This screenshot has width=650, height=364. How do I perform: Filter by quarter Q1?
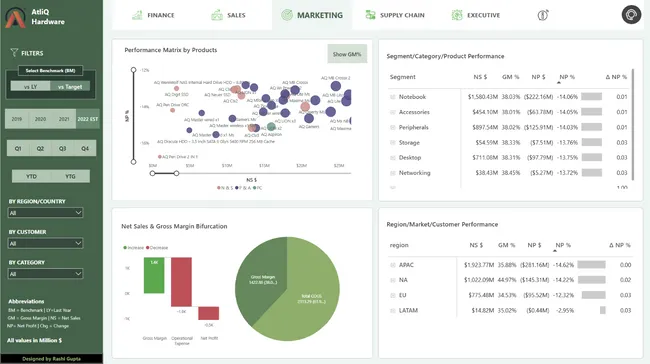pyautogui.click(x=18, y=148)
